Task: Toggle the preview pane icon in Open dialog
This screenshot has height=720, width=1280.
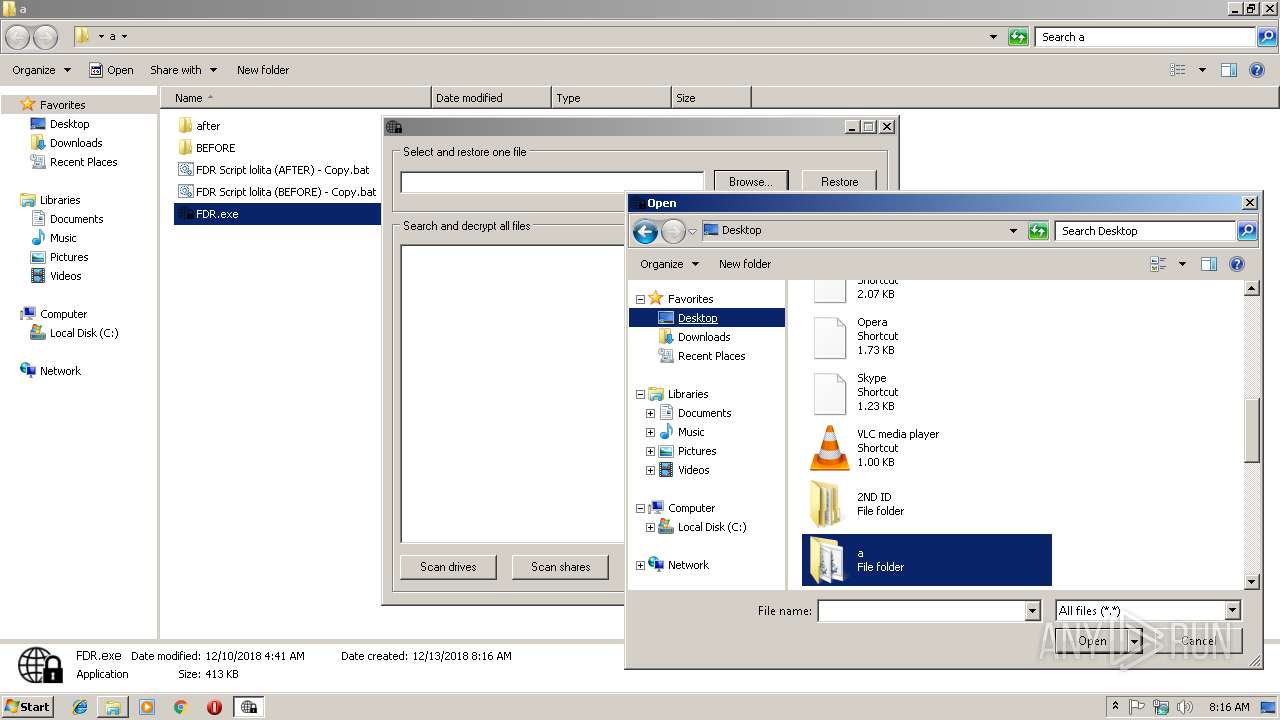Action: (1209, 264)
